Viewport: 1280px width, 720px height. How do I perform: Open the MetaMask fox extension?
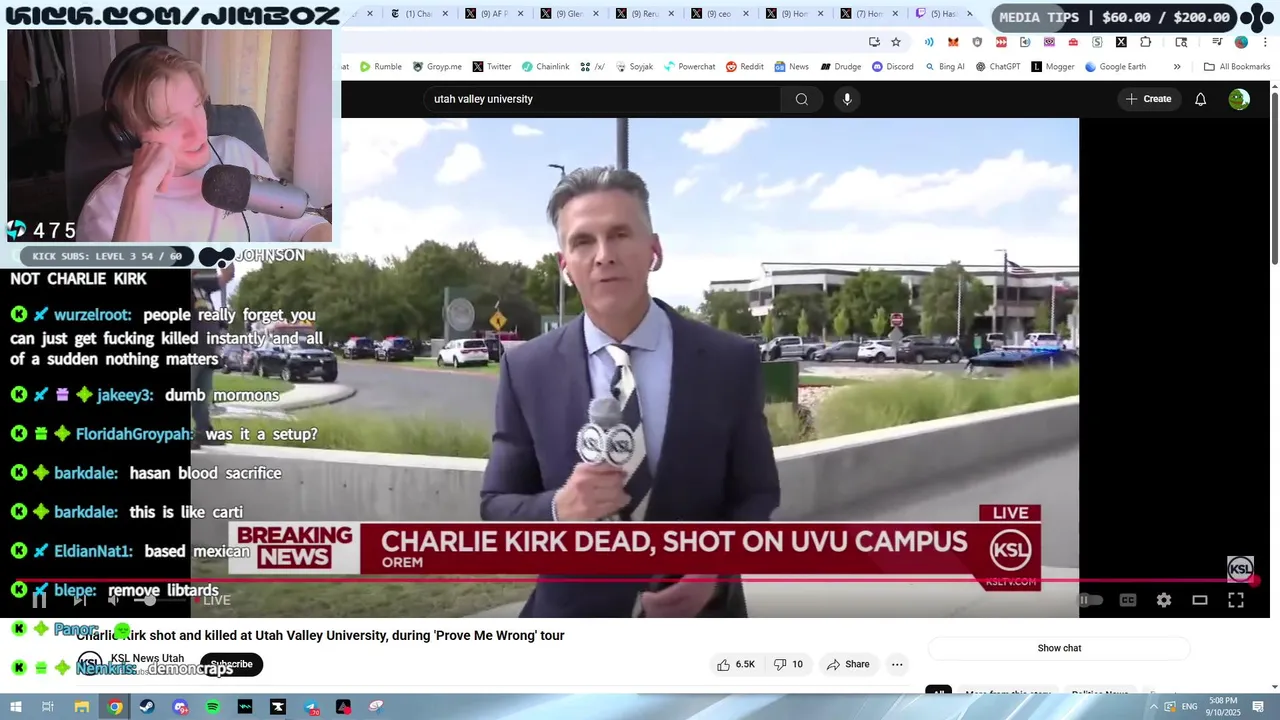(953, 42)
